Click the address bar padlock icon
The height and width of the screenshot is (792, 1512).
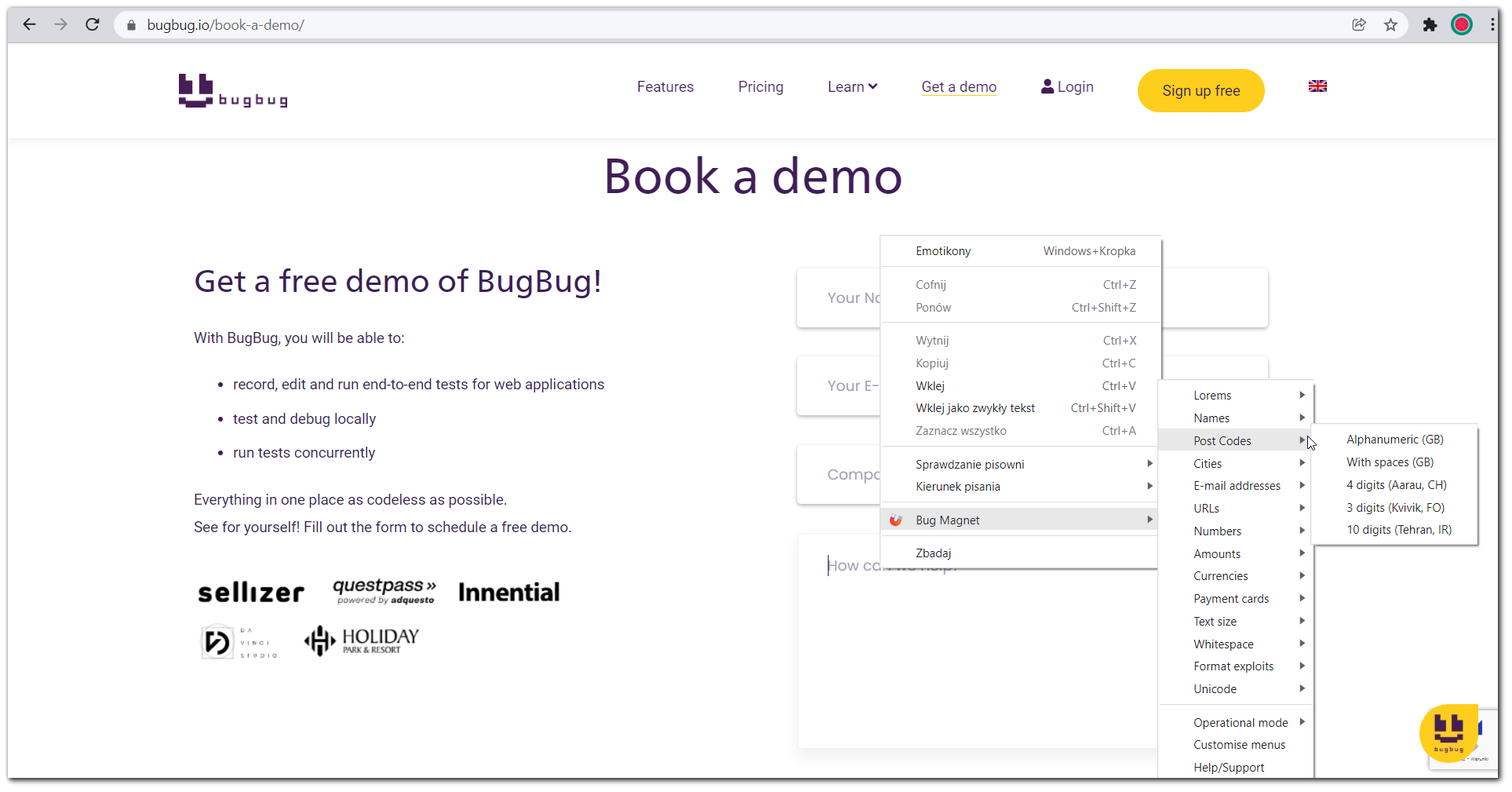click(x=131, y=25)
